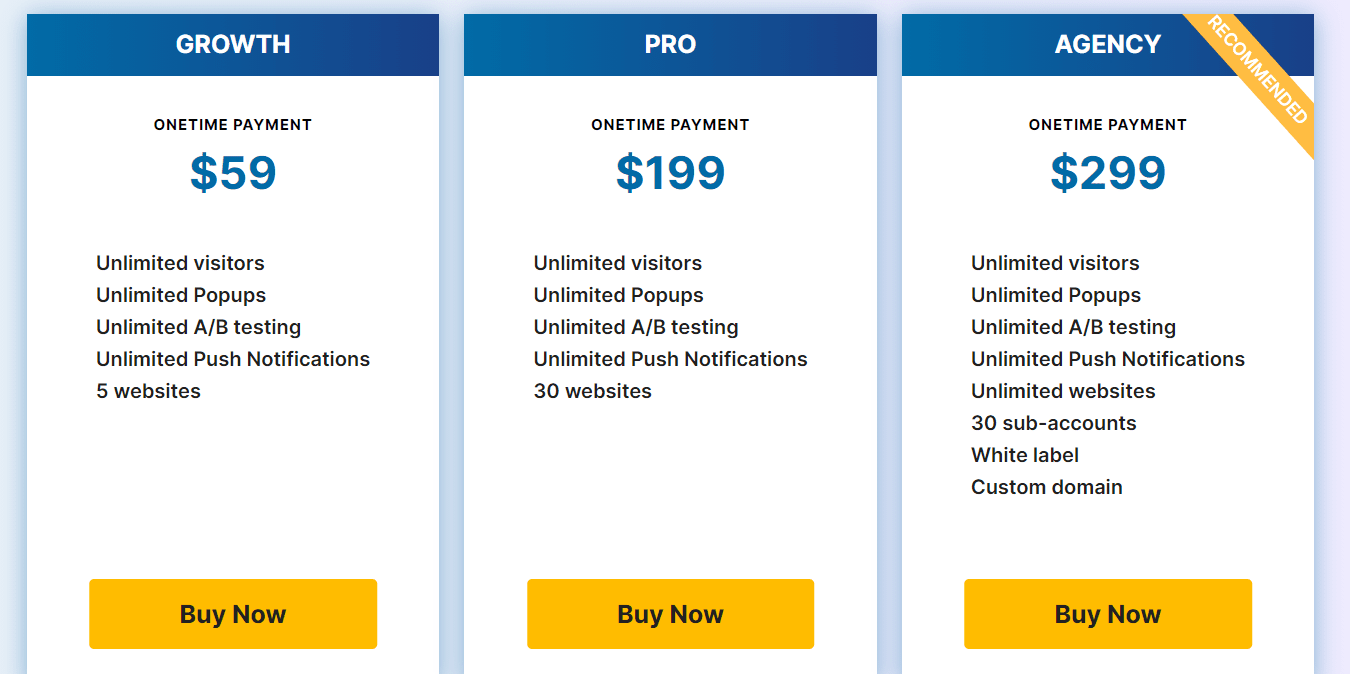The width and height of the screenshot is (1350, 674).
Task: Click ONETIME PAYMENT text under GROWTH
Action: (232, 124)
